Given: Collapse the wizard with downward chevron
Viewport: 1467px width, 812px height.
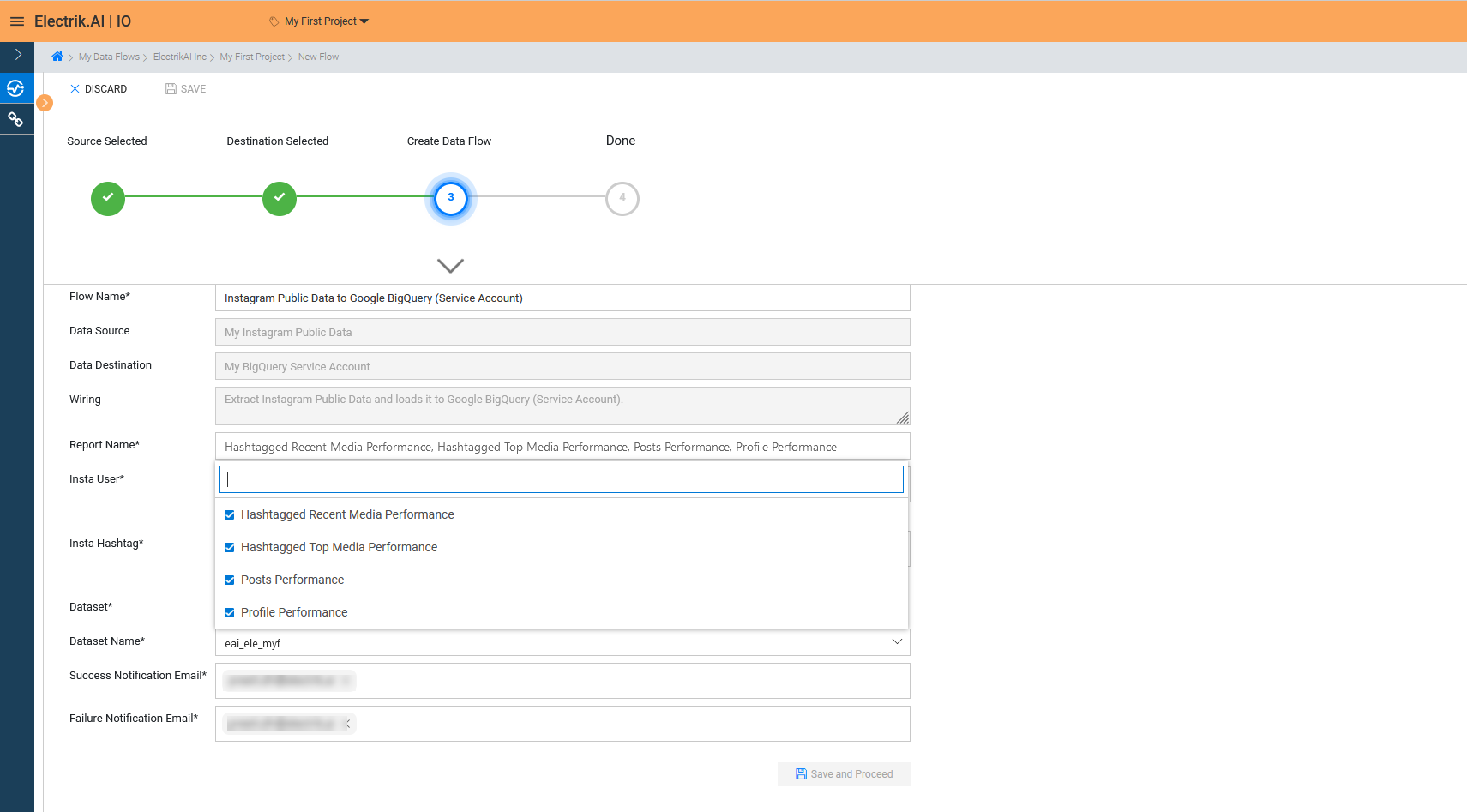Looking at the screenshot, I should coord(450,266).
